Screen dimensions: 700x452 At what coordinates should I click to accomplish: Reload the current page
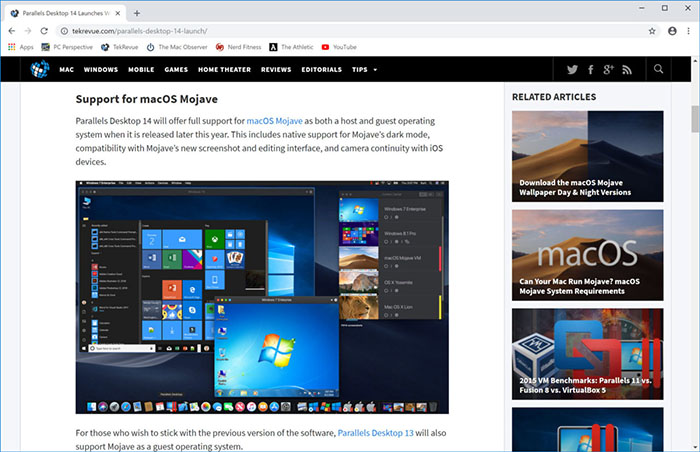(x=44, y=31)
